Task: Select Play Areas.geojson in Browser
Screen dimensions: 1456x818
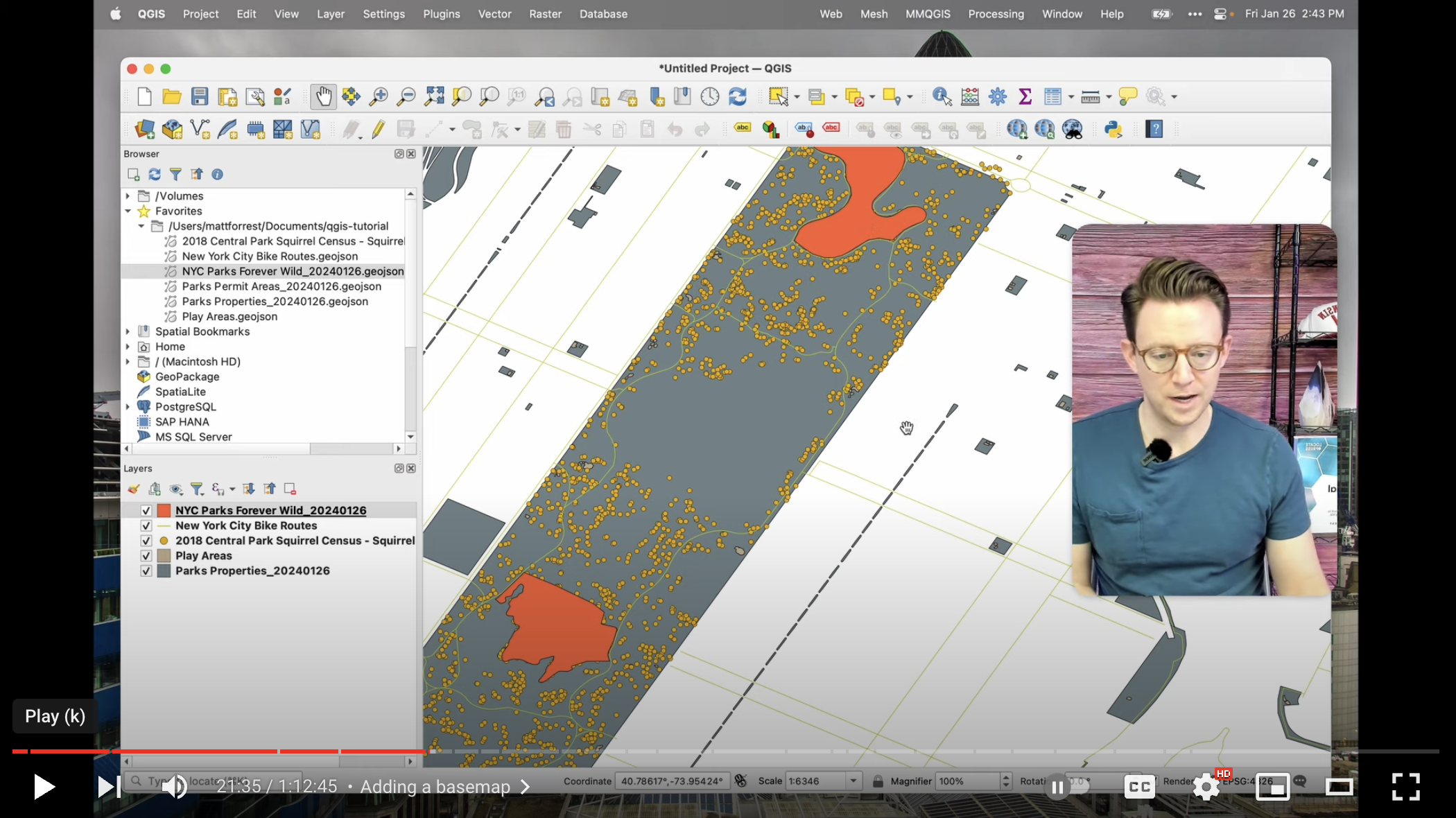Action: (229, 316)
